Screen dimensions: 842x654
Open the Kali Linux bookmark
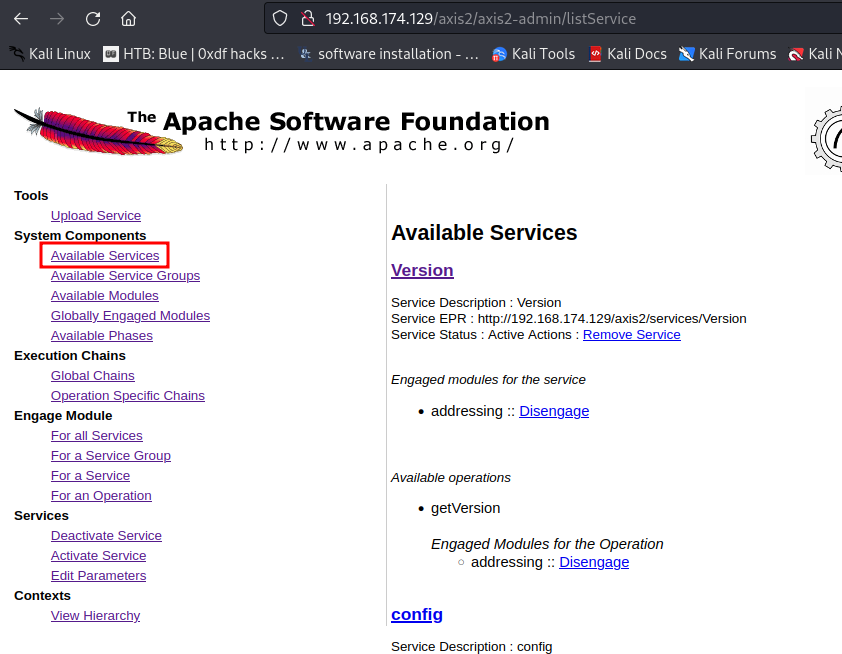[x=50, y=54]
